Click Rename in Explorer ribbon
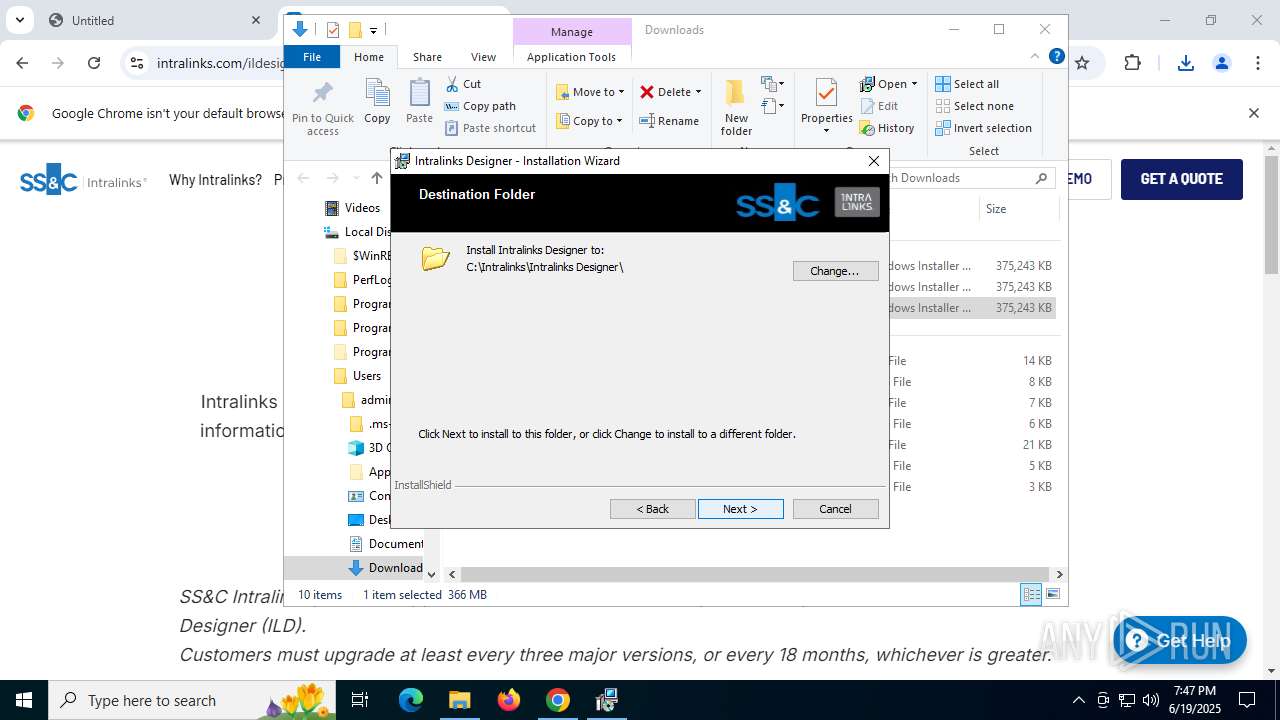1280x720 pixels. tap(670, 121)
